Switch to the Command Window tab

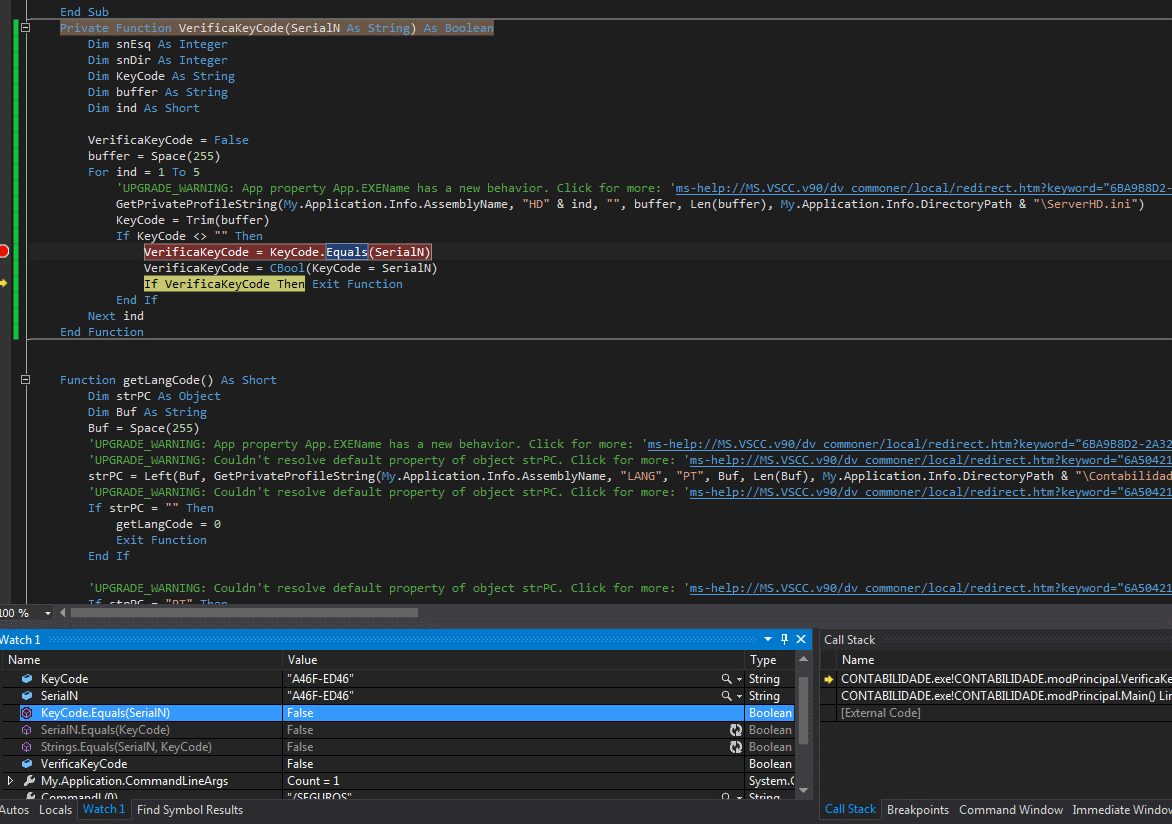(x=1010, y=810)
